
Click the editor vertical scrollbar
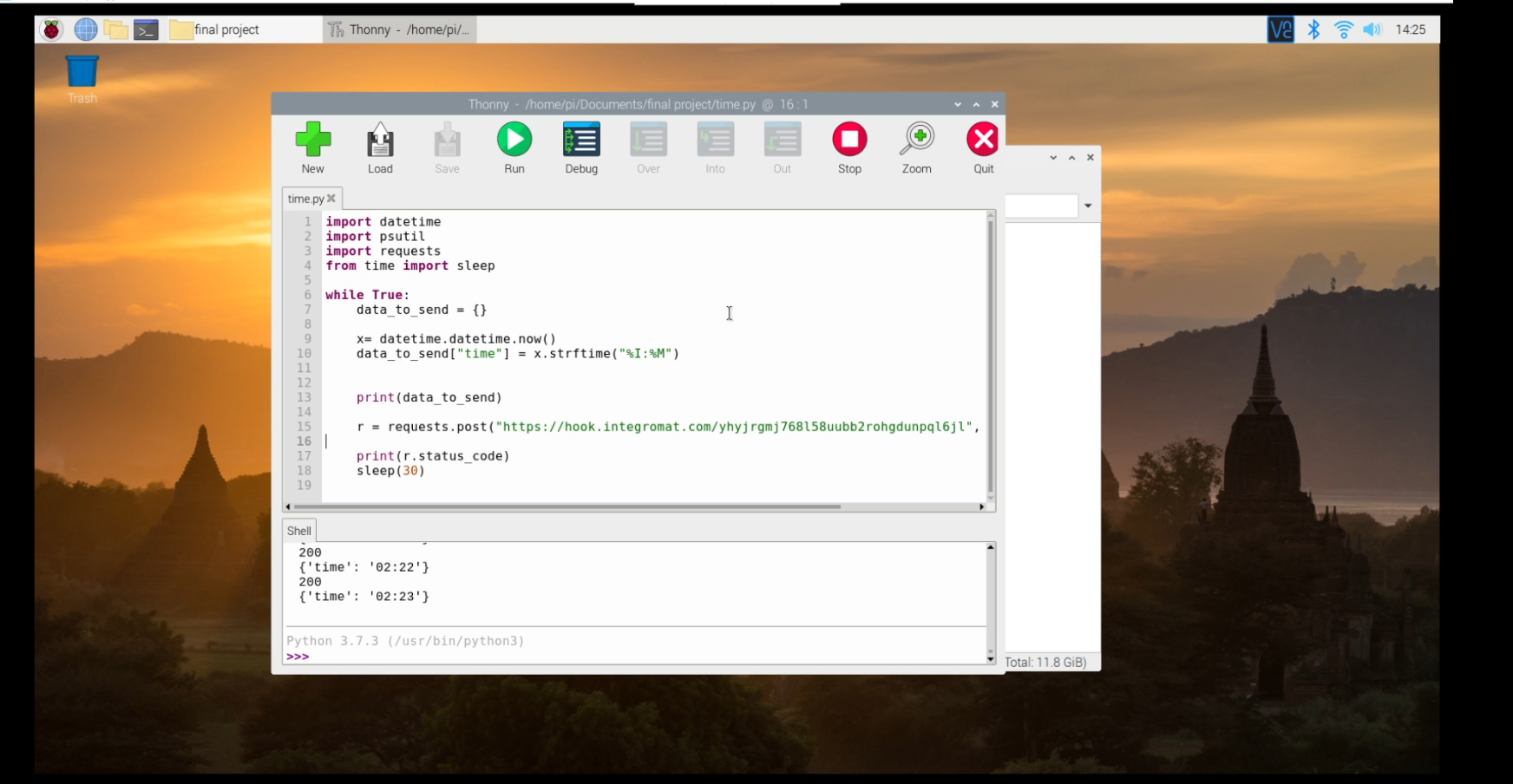pos(990,356)
